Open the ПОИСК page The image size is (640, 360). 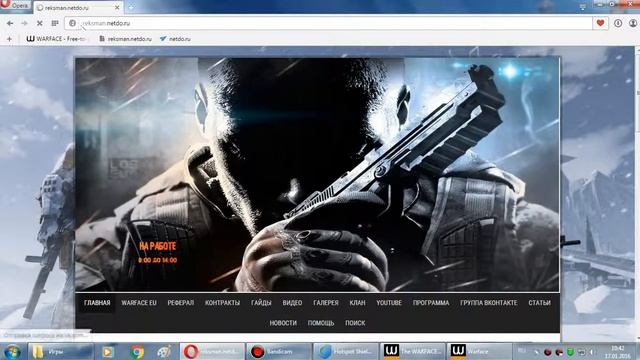pos(355,323)
